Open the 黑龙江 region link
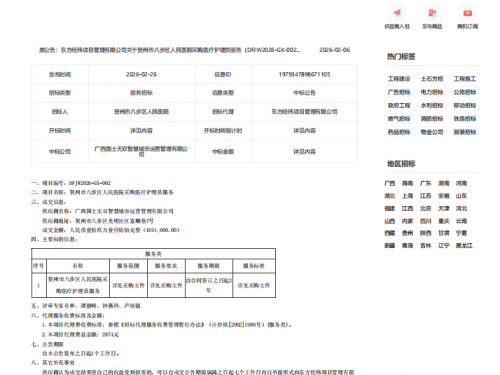The image size is (500, 375). point(464,246)
